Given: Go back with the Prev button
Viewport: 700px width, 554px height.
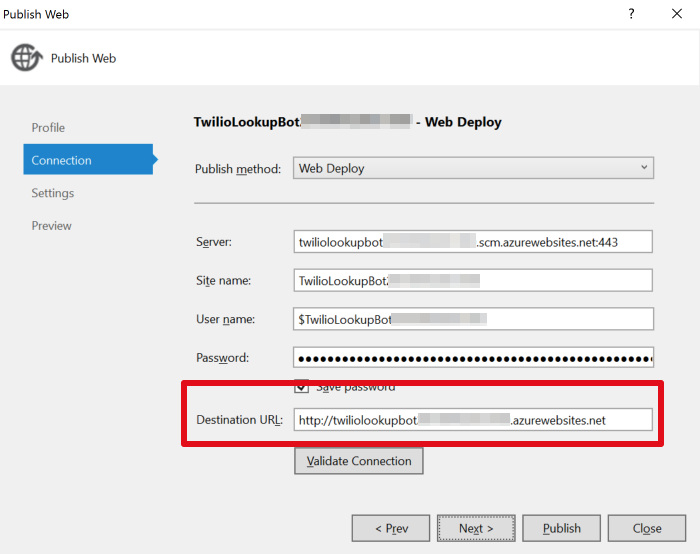Looking at the screenshot, I should pyautogui.click(x=391, y=529).
